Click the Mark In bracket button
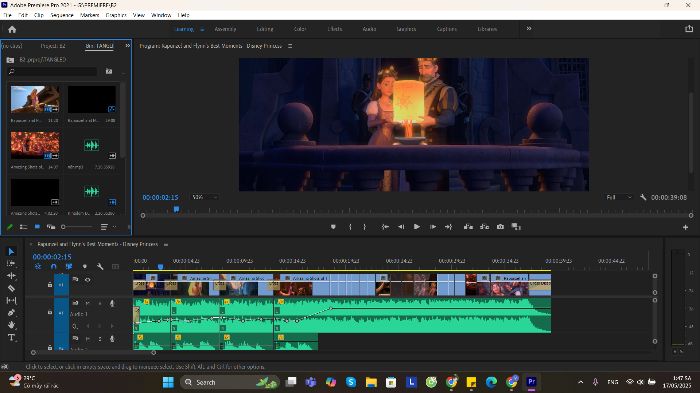Screen dimensions: 700x393 [350, 227]
